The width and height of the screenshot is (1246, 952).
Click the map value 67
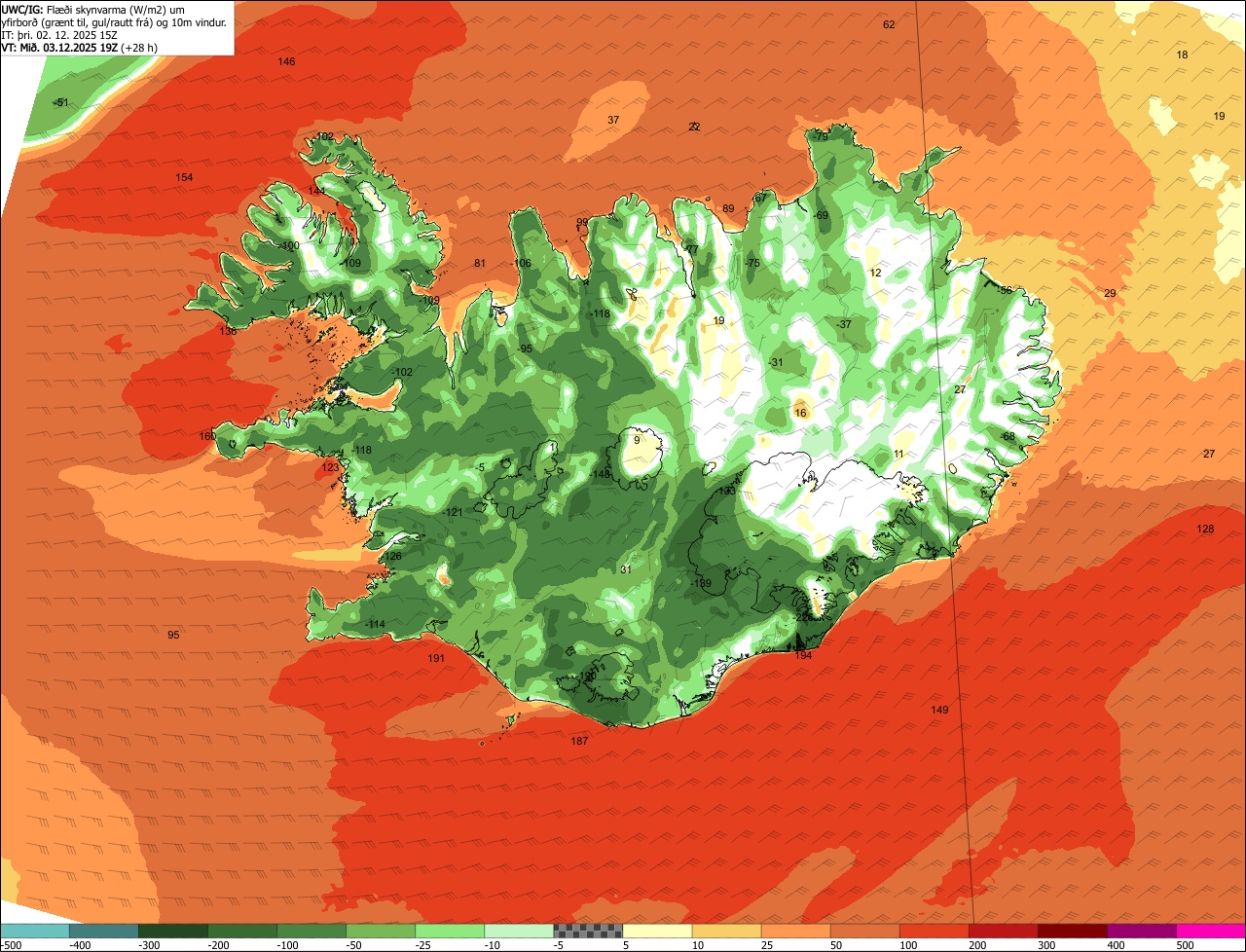click(760, 198)
